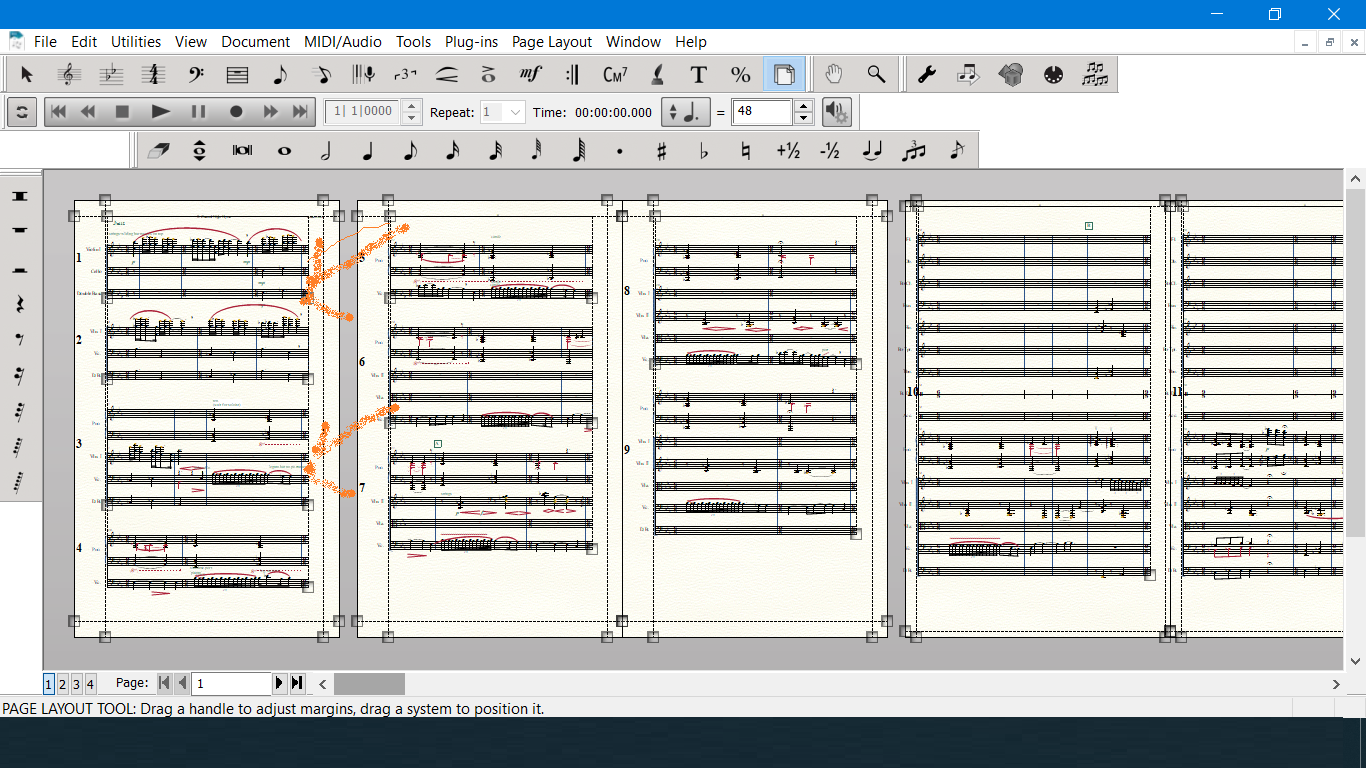Select the Text tool
The height and width of the screenshot is (768, 1366).
point(698,75)
